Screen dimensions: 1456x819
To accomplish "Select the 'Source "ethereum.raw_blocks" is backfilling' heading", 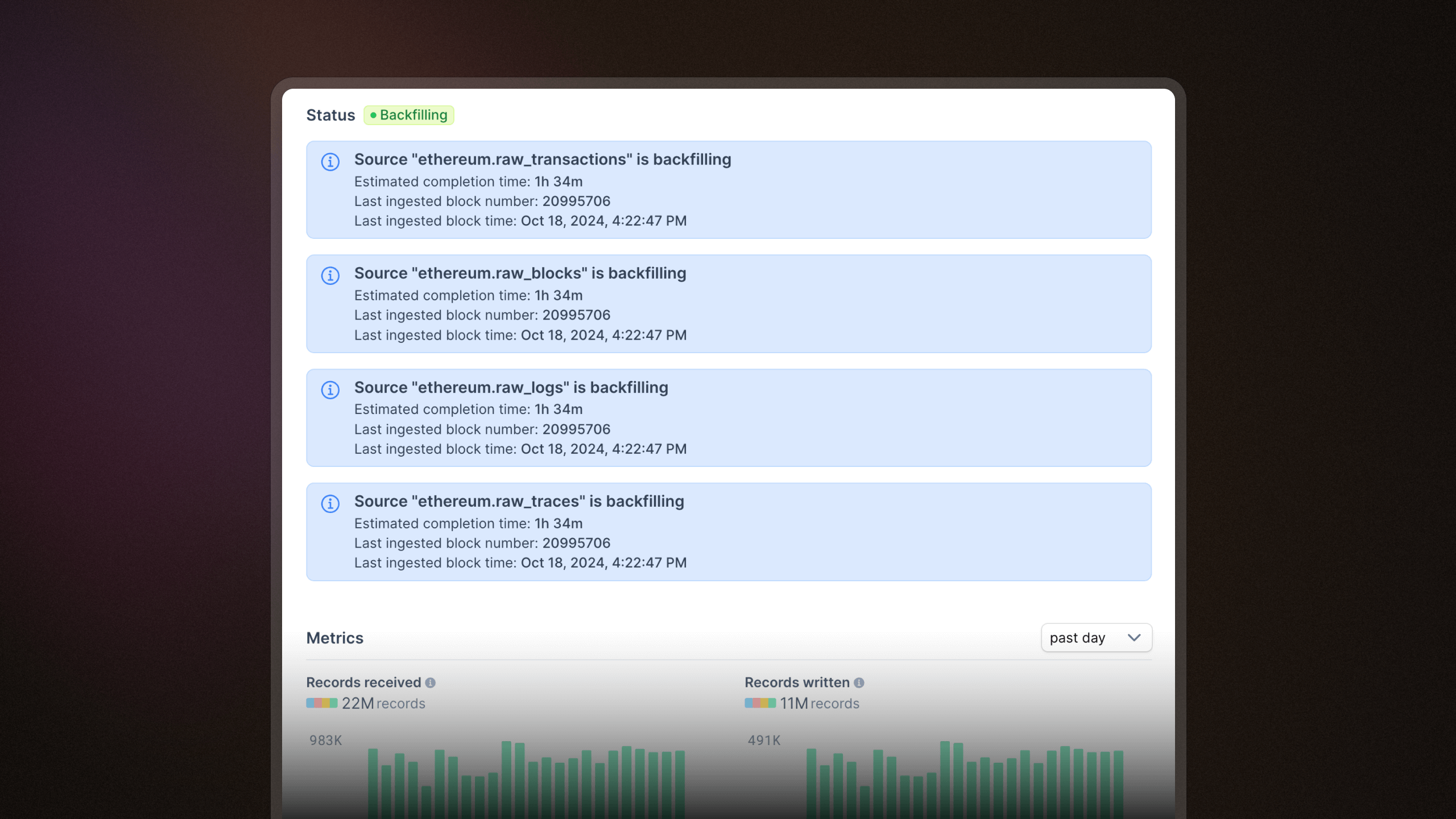I will click(520, 274).
